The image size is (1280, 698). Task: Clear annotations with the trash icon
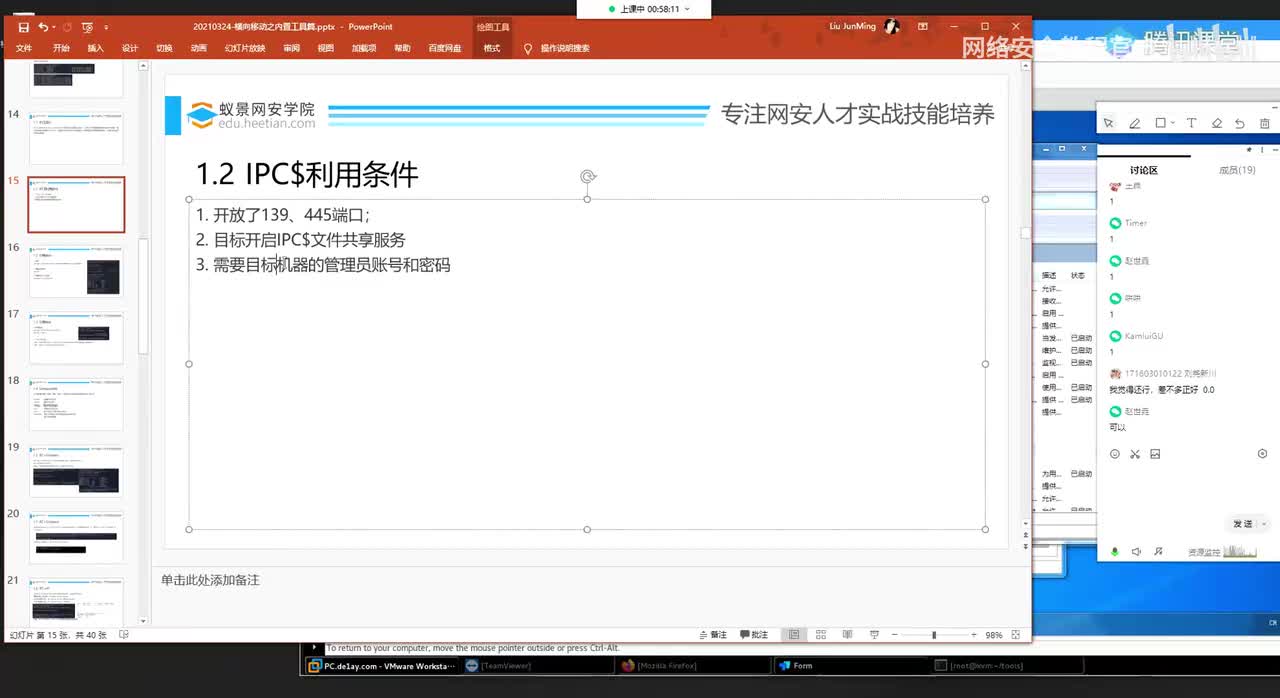1265,123
